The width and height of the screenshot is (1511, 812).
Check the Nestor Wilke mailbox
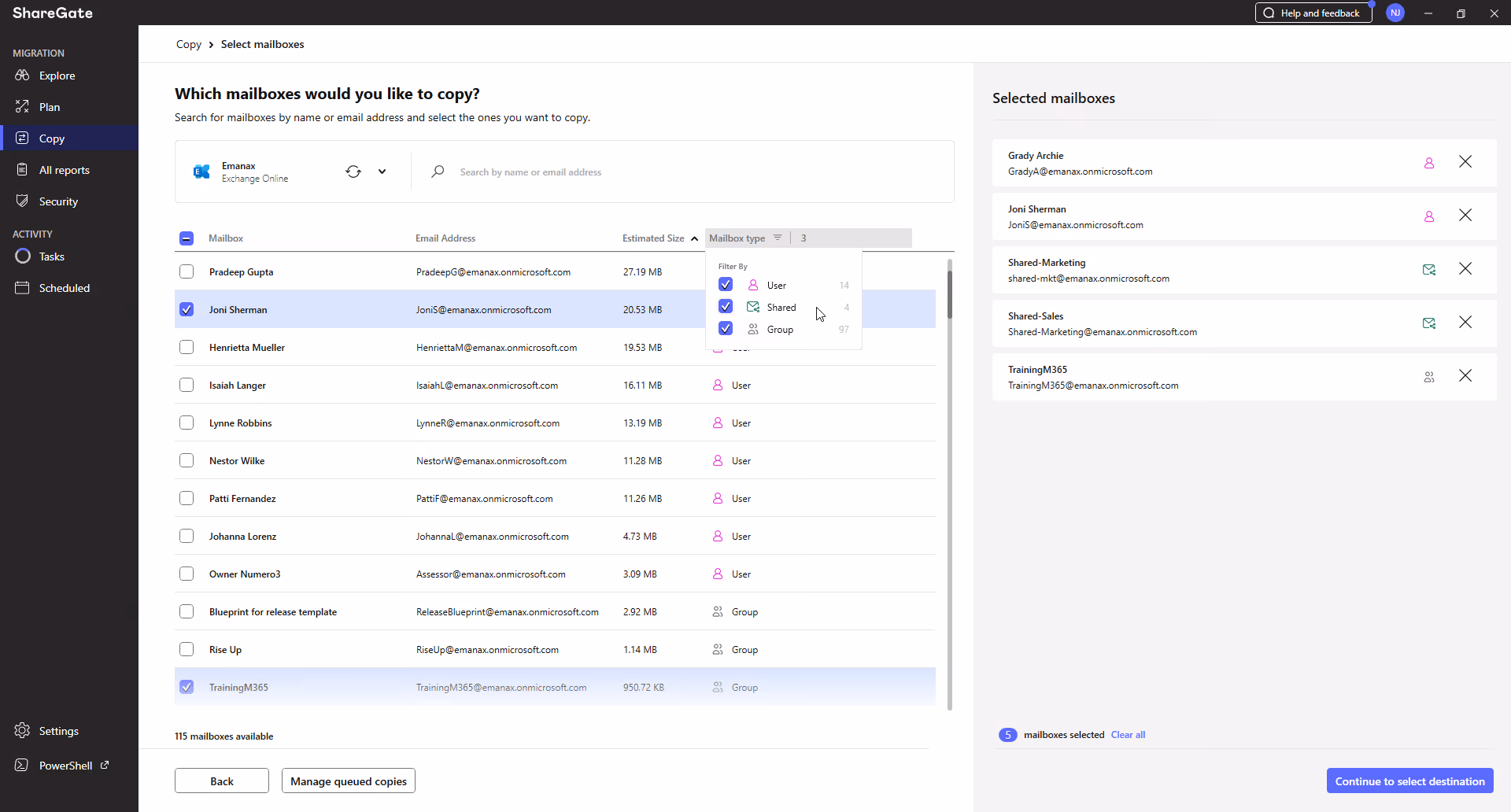pos(187,460)
